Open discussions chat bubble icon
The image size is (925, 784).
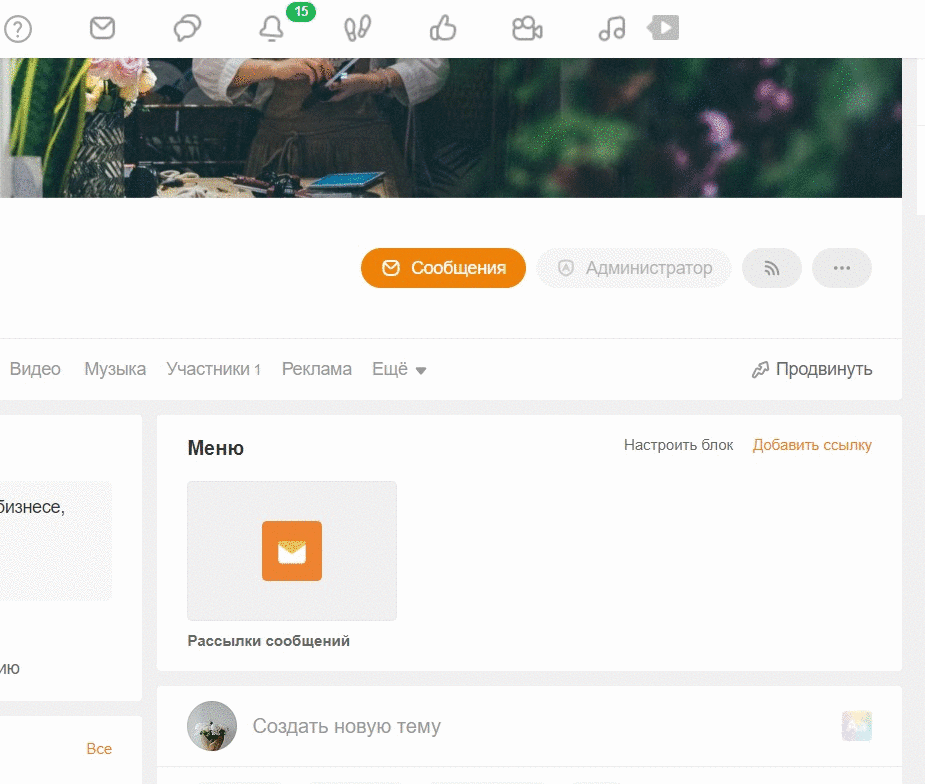point(187,28)
